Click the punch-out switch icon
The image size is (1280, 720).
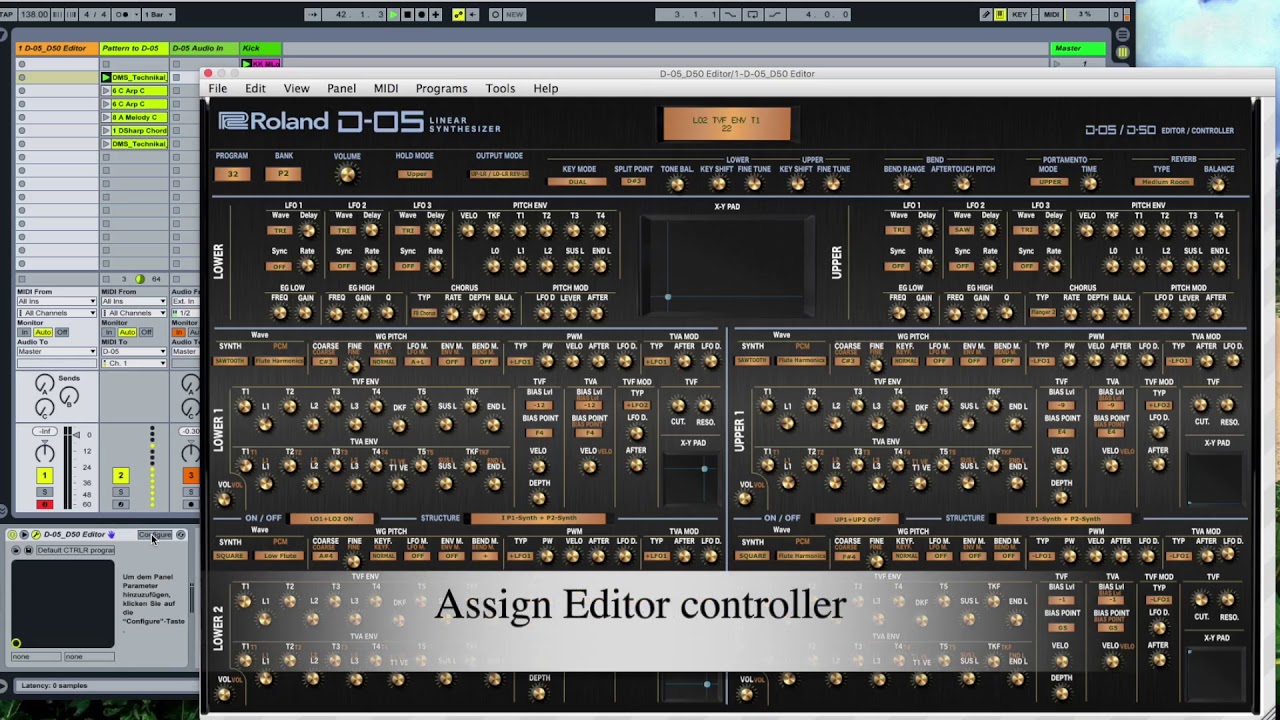[x=775, y=14]
